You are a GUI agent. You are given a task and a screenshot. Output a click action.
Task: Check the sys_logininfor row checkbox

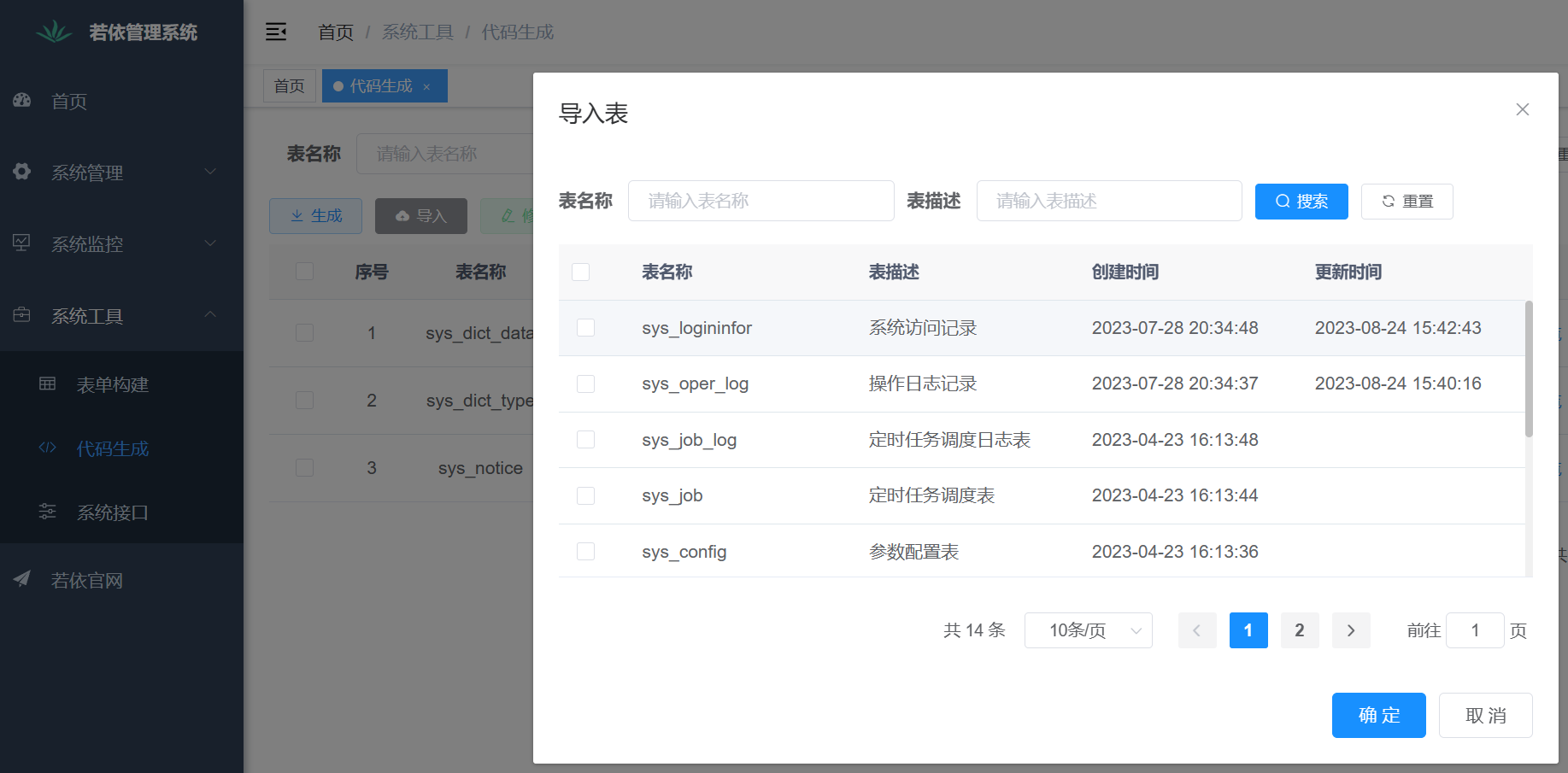click(585, 328)
